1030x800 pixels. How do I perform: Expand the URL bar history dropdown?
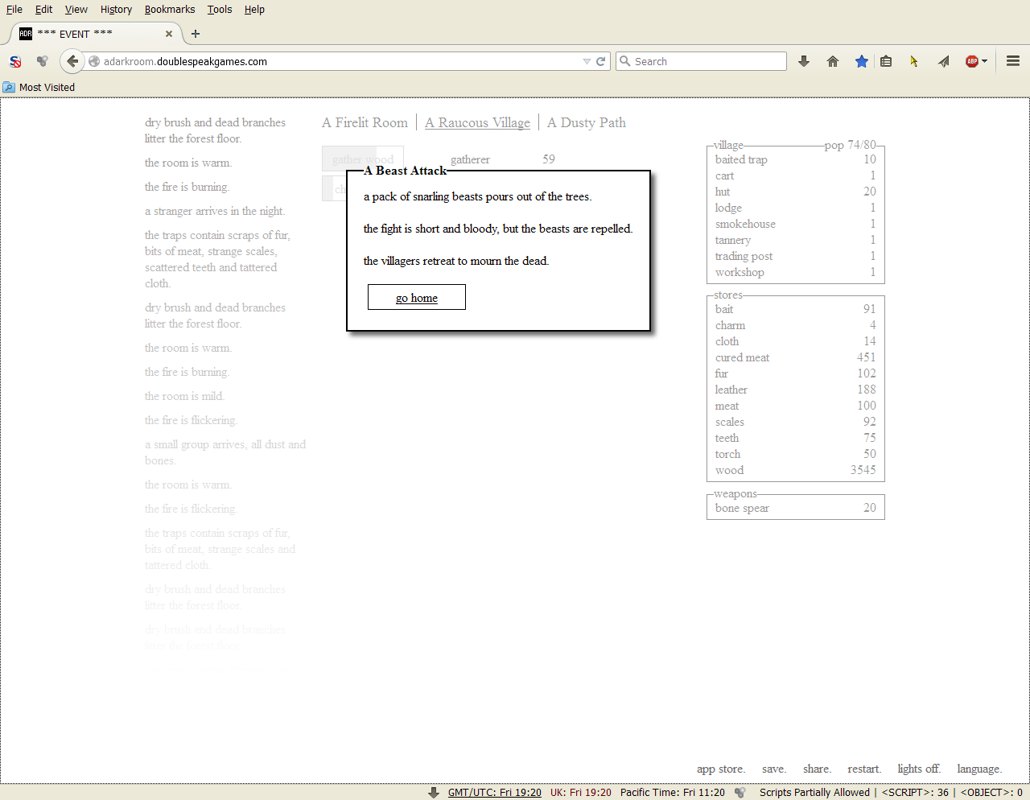point(587,61)
